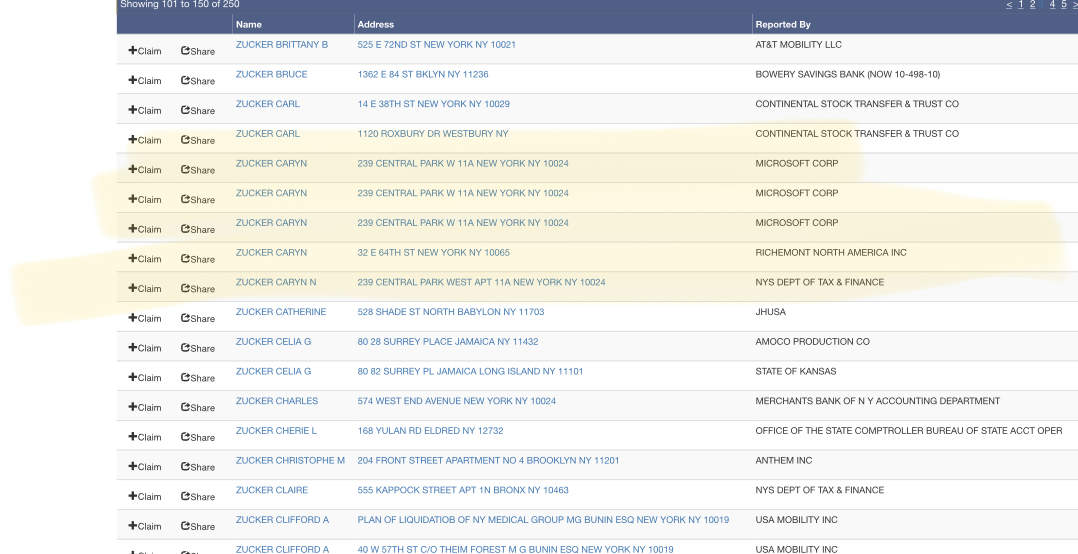This screenshot has width=1078, height=554.
Task: Share the ZUCKER CARYN N entry
Action: click(x=198, y=288)
